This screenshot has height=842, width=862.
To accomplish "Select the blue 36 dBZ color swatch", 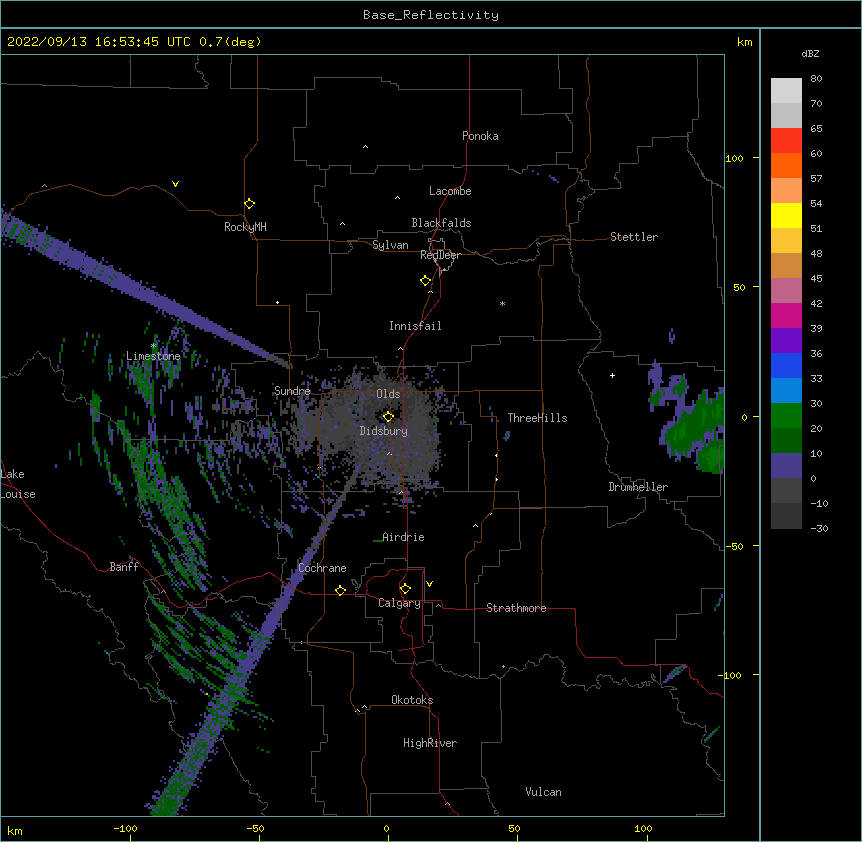I will tap(786, 365).
